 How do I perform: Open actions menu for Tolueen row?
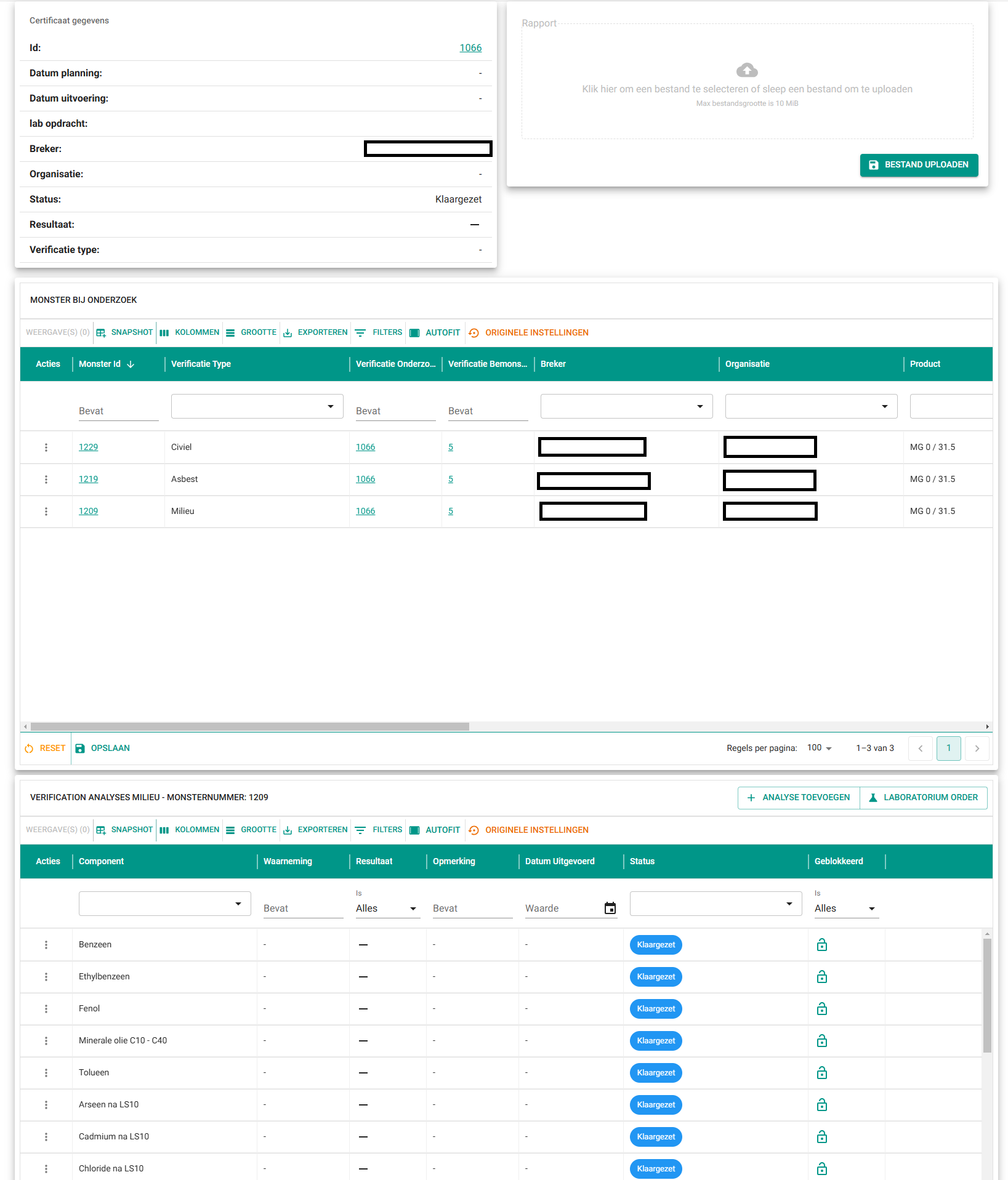[46, 1073]
